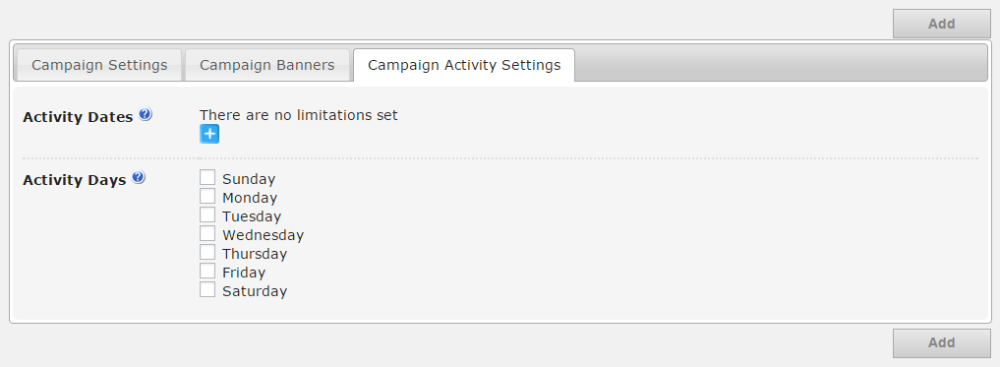1000x367 pixels.
Task: Open the Activity Dates help icon
Action: click(x=145, y=115)
